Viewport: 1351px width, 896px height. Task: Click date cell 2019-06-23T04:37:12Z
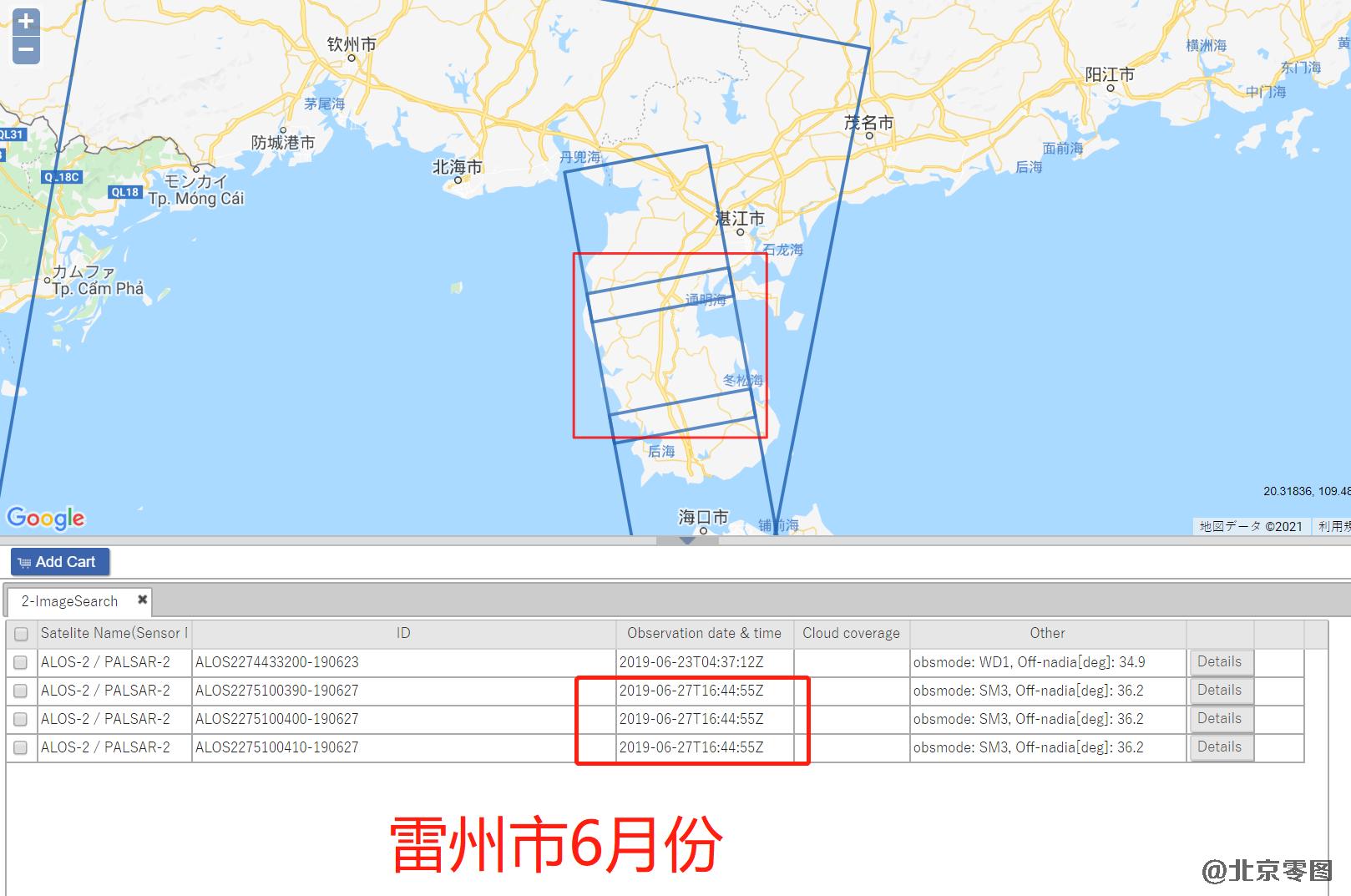pos(705,662)
